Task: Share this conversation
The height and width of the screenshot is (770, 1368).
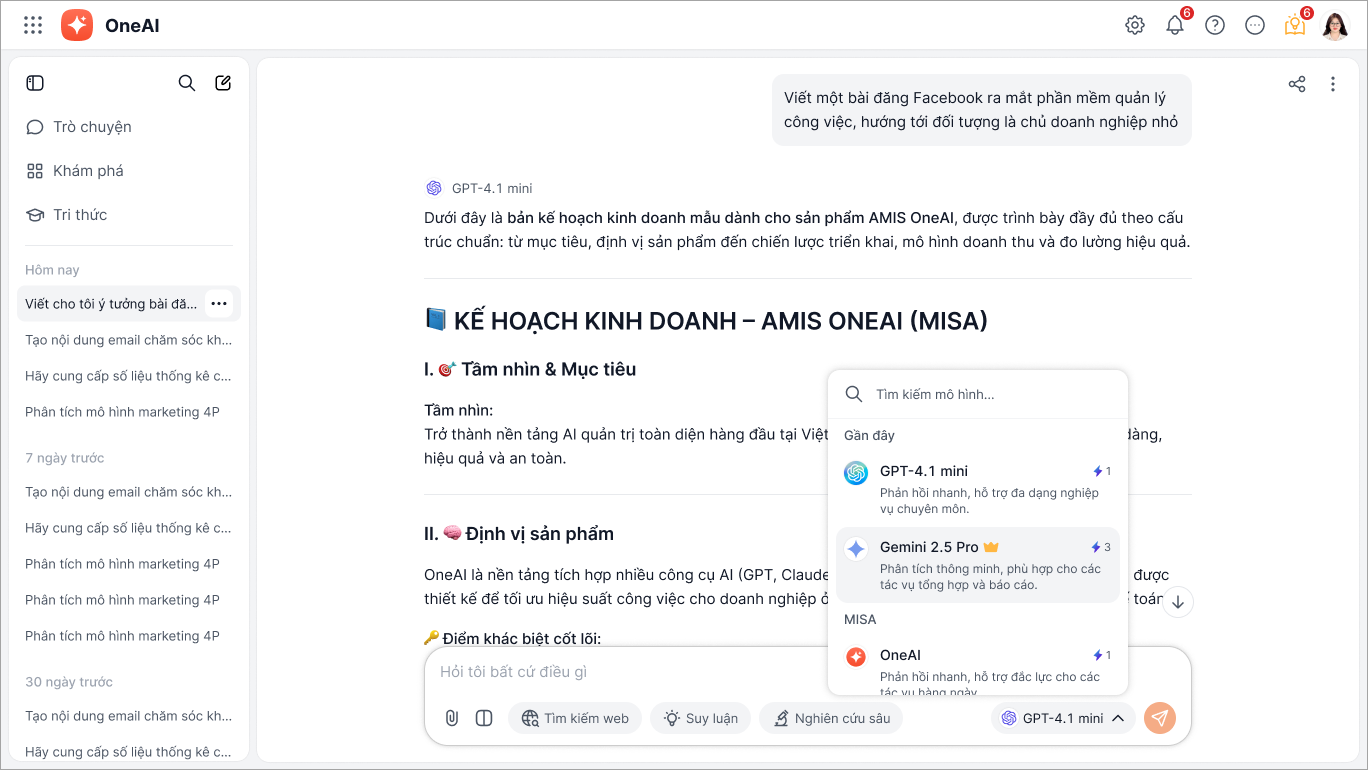Action: 1297,84
